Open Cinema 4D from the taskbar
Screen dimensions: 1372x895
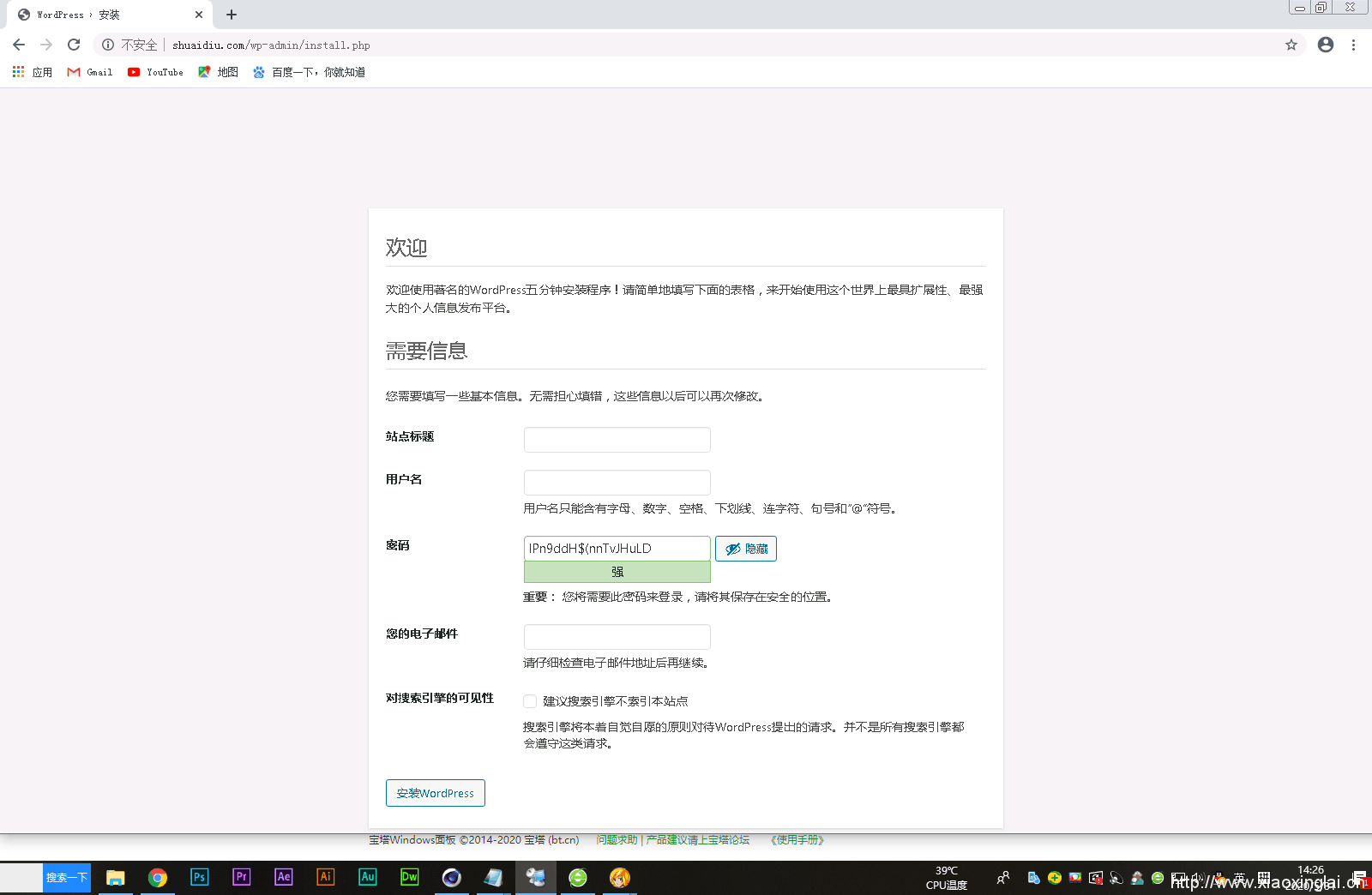pos(452,878)
